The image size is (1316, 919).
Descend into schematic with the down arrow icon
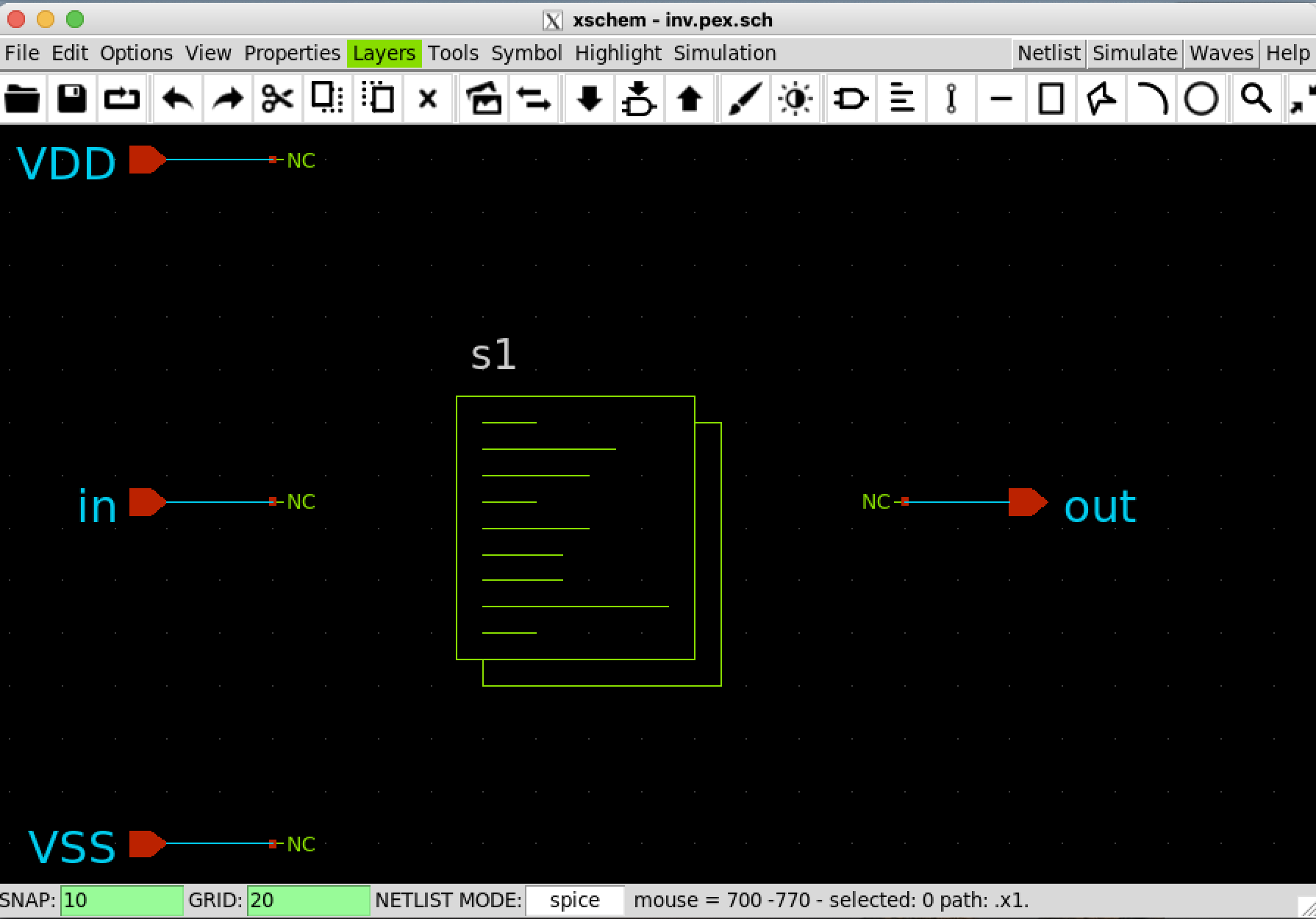coord(588,98)
